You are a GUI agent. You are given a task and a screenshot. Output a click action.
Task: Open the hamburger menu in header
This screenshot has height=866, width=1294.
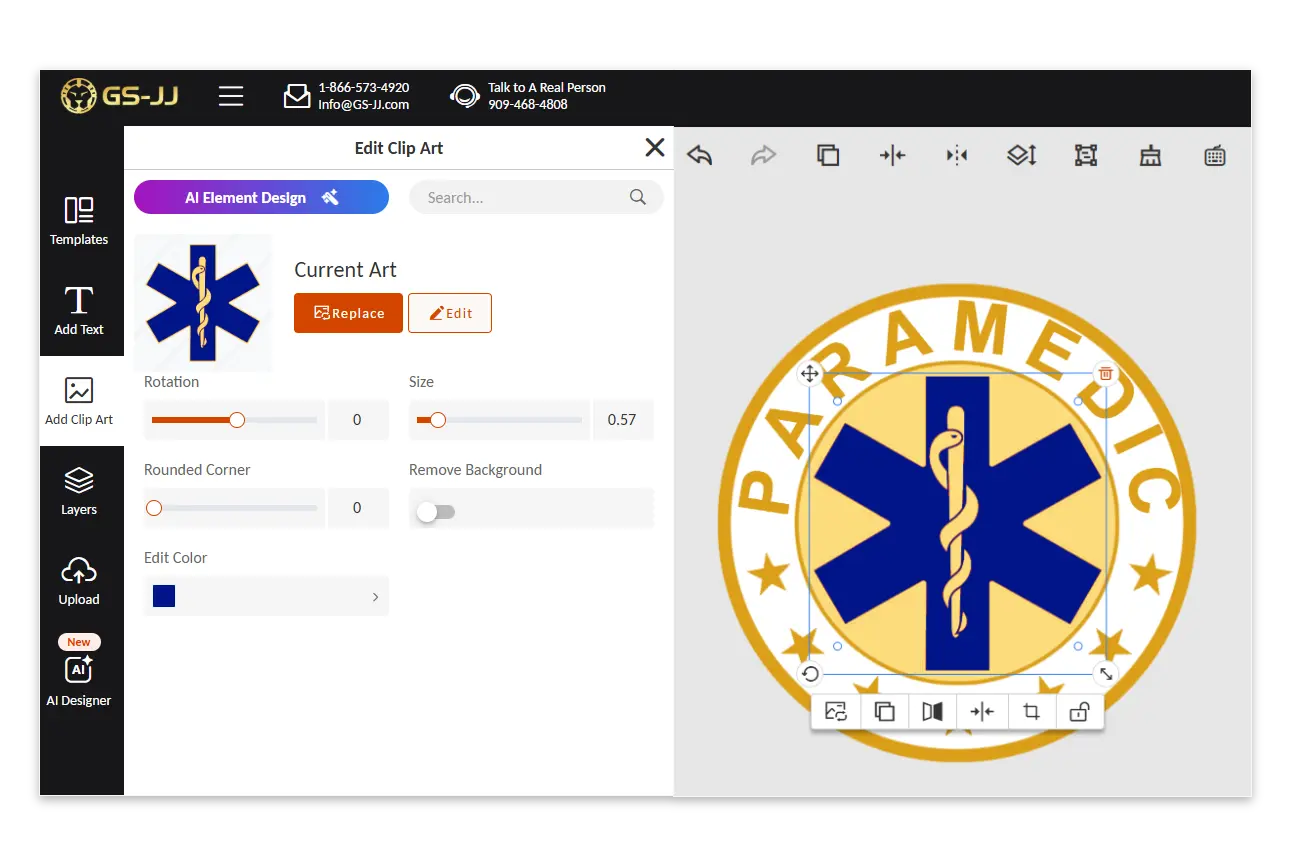click(x=231, y=96)
